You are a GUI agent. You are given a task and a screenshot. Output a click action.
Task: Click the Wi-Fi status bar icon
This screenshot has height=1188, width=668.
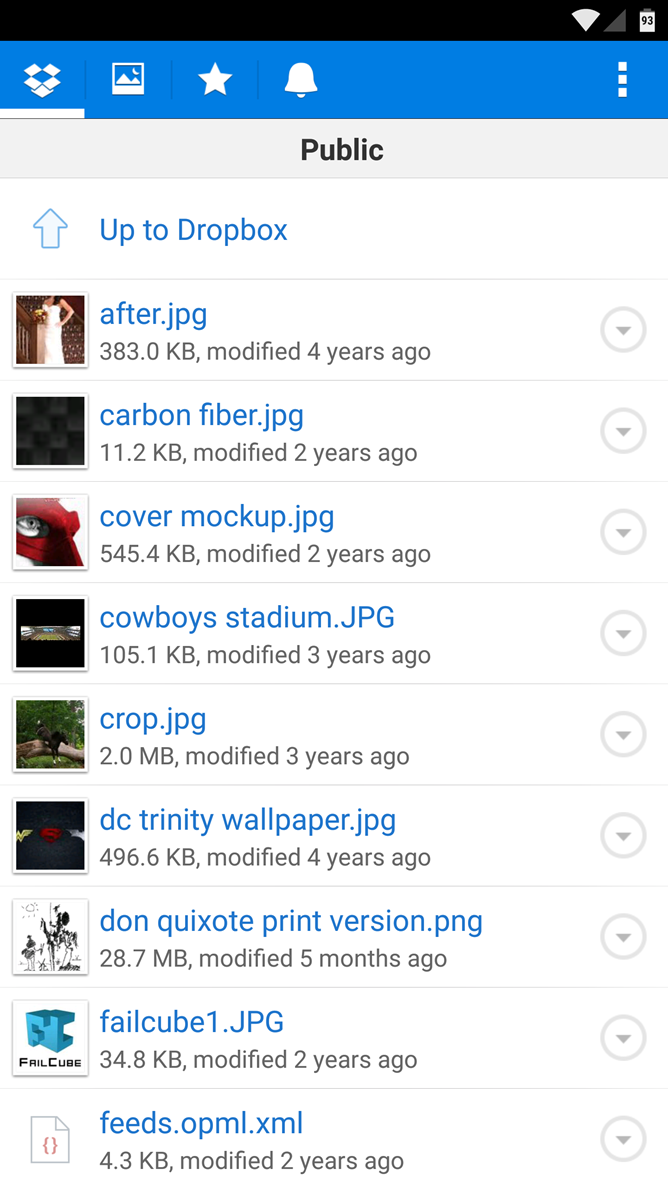[x=584, y=18]
